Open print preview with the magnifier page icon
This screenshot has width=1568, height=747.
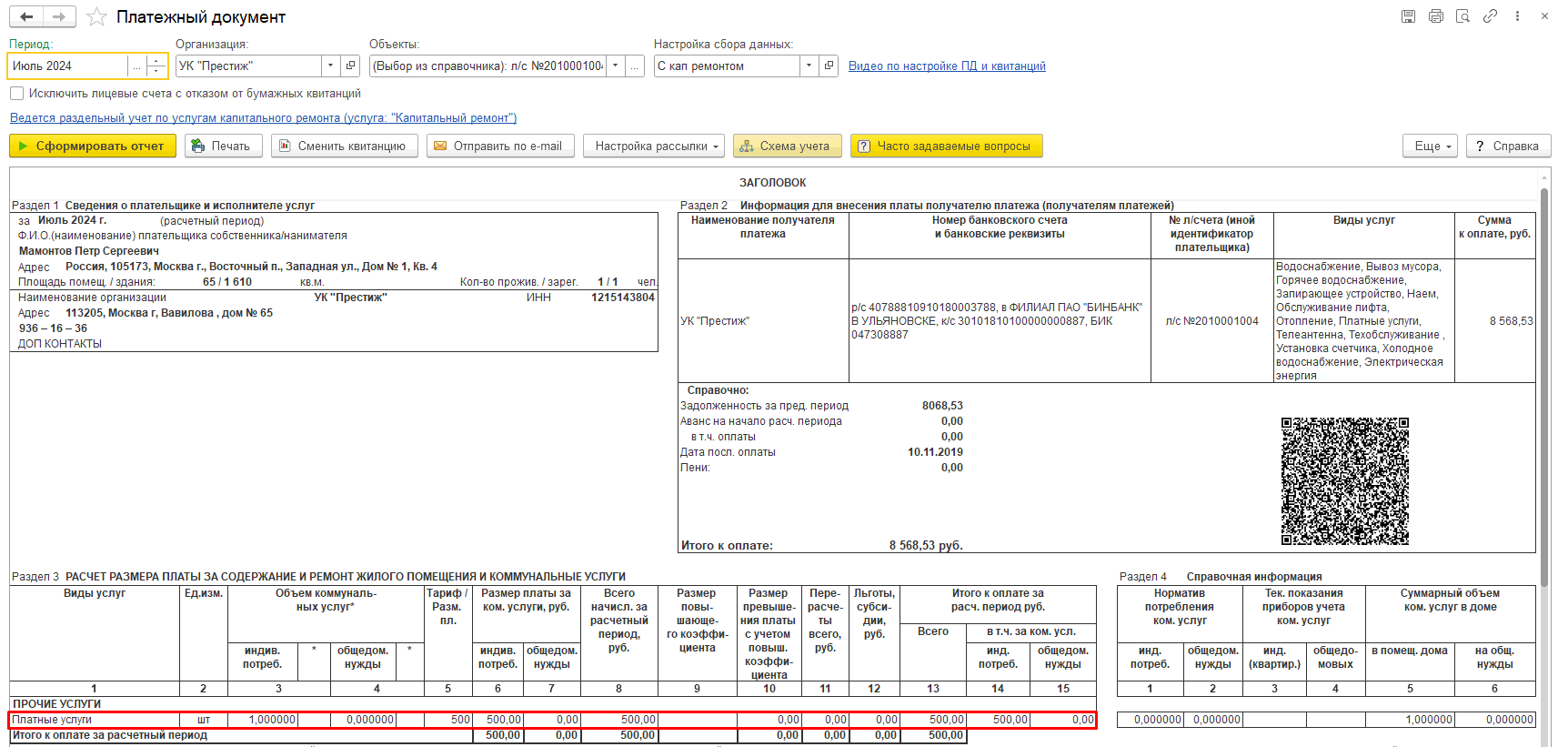point(1462,16)
